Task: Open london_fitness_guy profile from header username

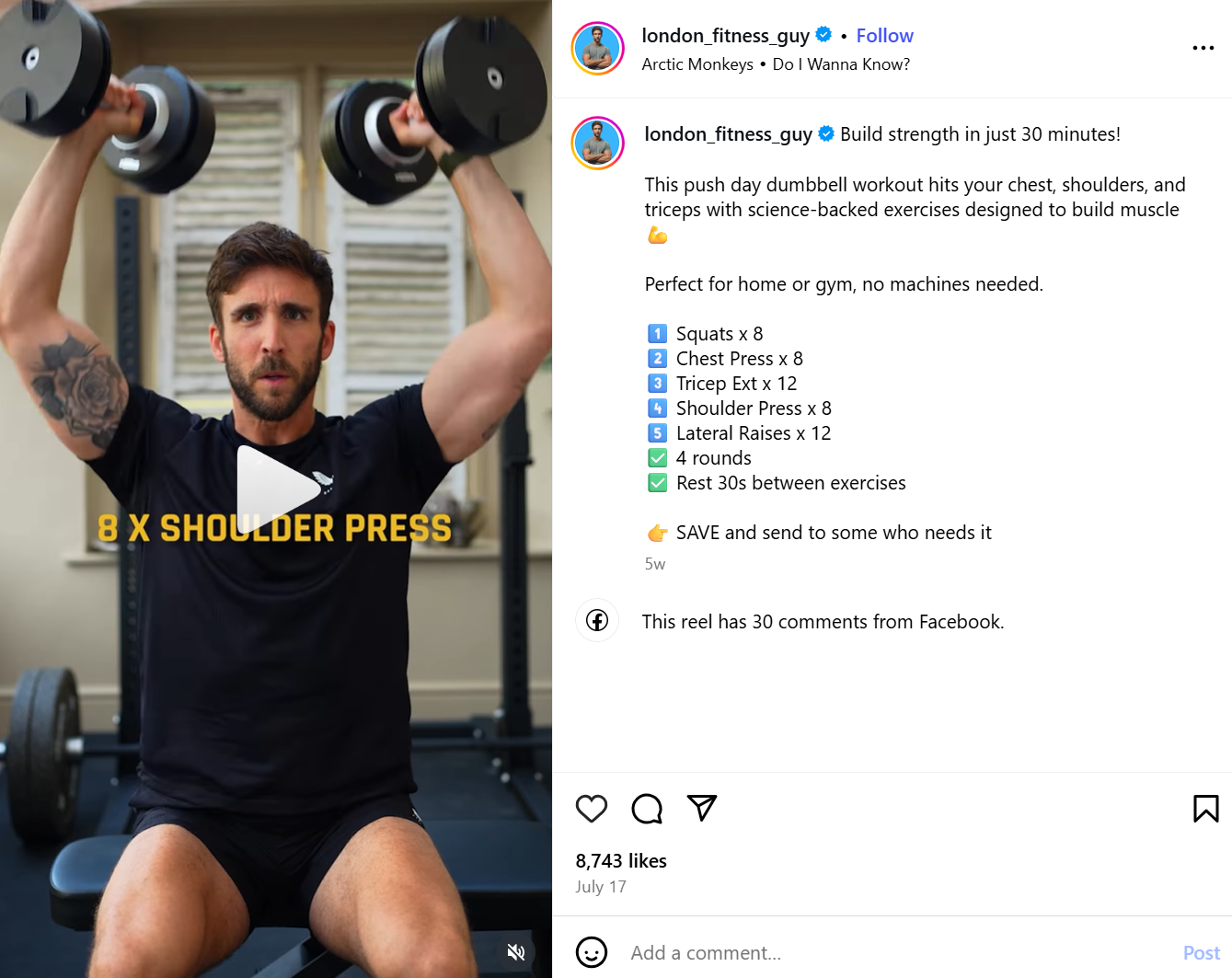Action: [x=725, y=36]
